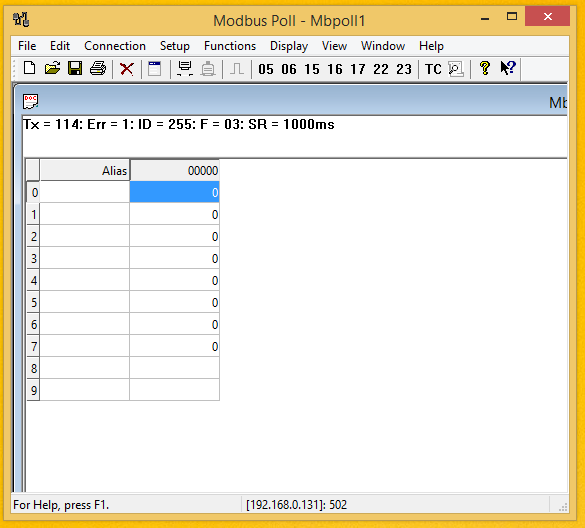Select the value cell in row 5
The width and height of the screenshot is (585, 528).
click(x=175, y=302)
